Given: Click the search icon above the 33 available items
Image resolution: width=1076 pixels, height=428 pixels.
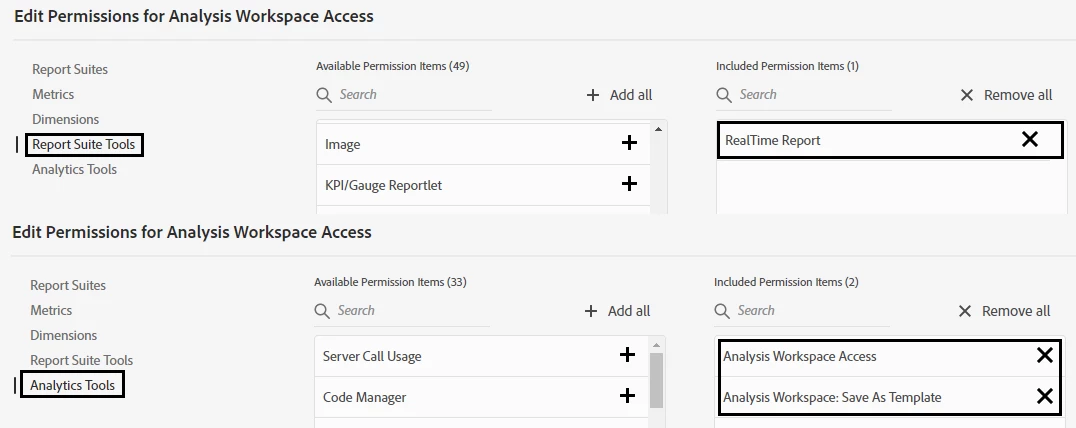Looking at the screenshot, I should point(322,311).
